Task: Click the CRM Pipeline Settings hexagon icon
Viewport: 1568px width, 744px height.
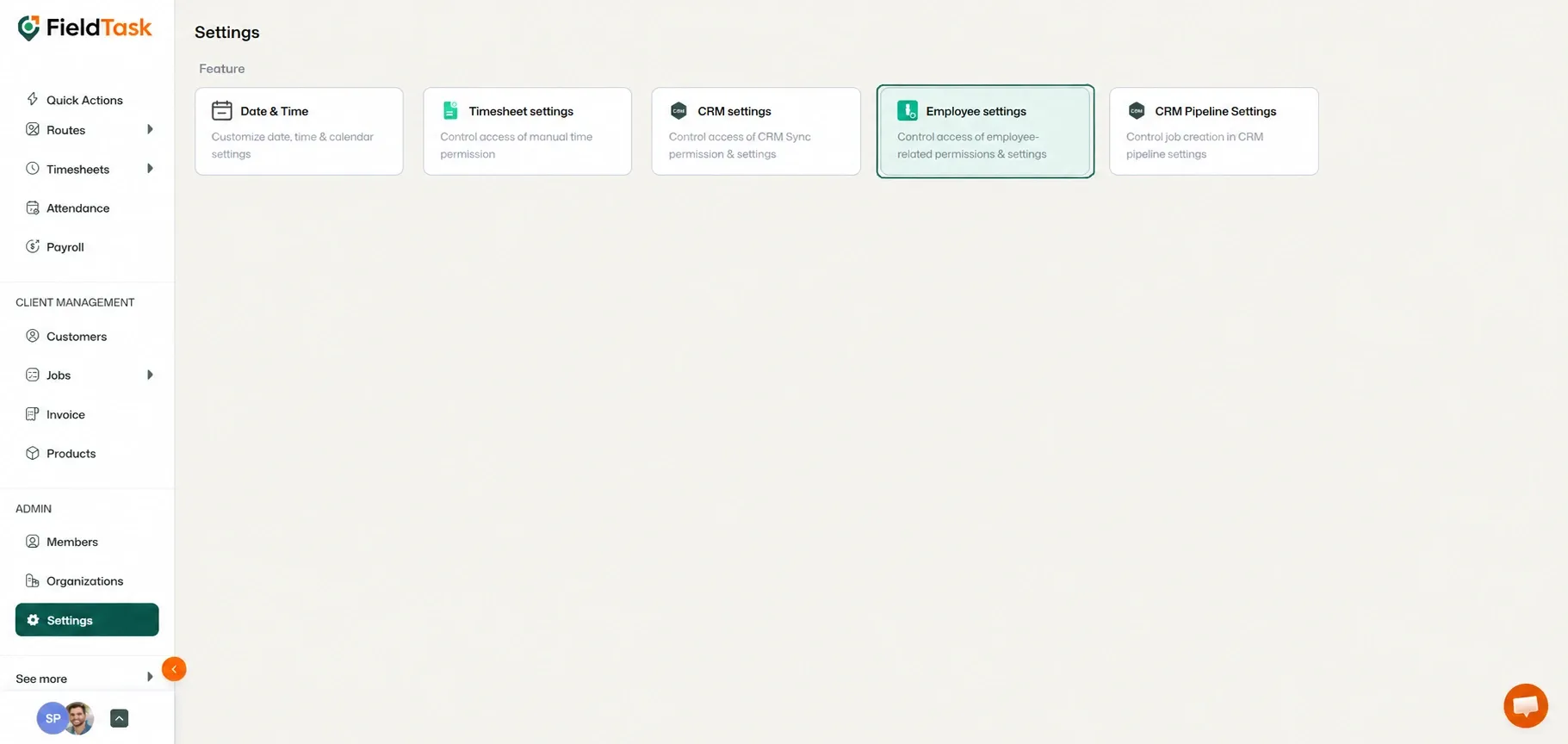Action: (x=1137, y=110)
